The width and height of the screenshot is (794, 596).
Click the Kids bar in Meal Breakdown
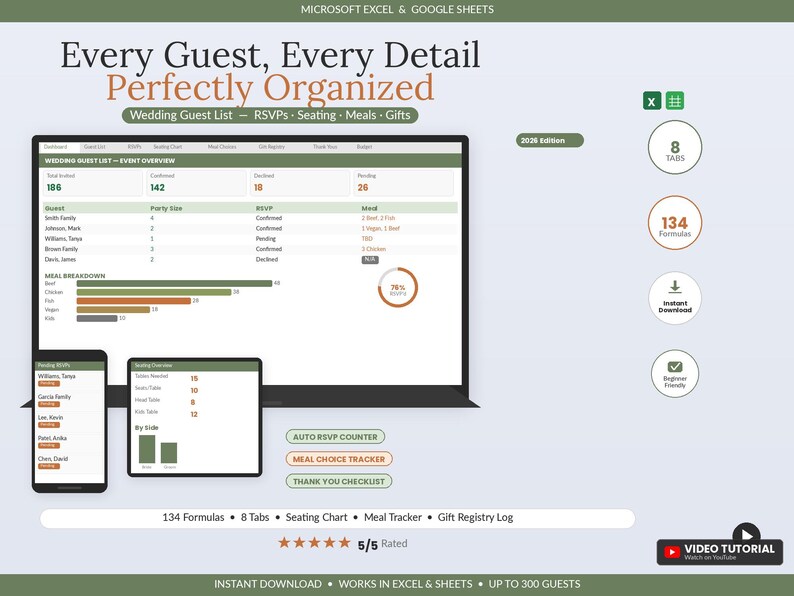click(x=97, y=319)
